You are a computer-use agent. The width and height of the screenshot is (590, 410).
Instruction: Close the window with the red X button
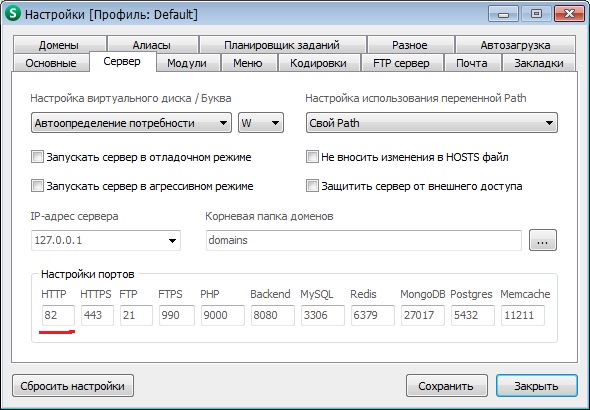(x=569, y=14)
